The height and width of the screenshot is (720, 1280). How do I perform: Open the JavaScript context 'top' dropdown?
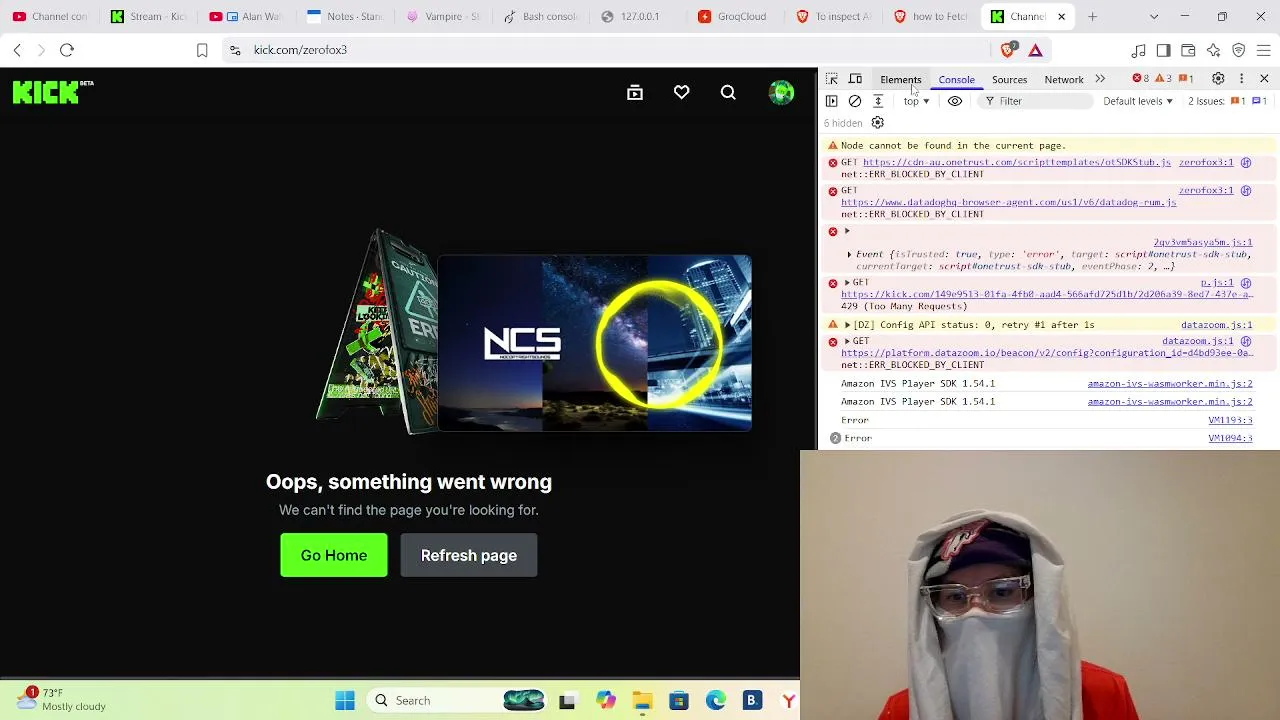click(x=917, y=101)
